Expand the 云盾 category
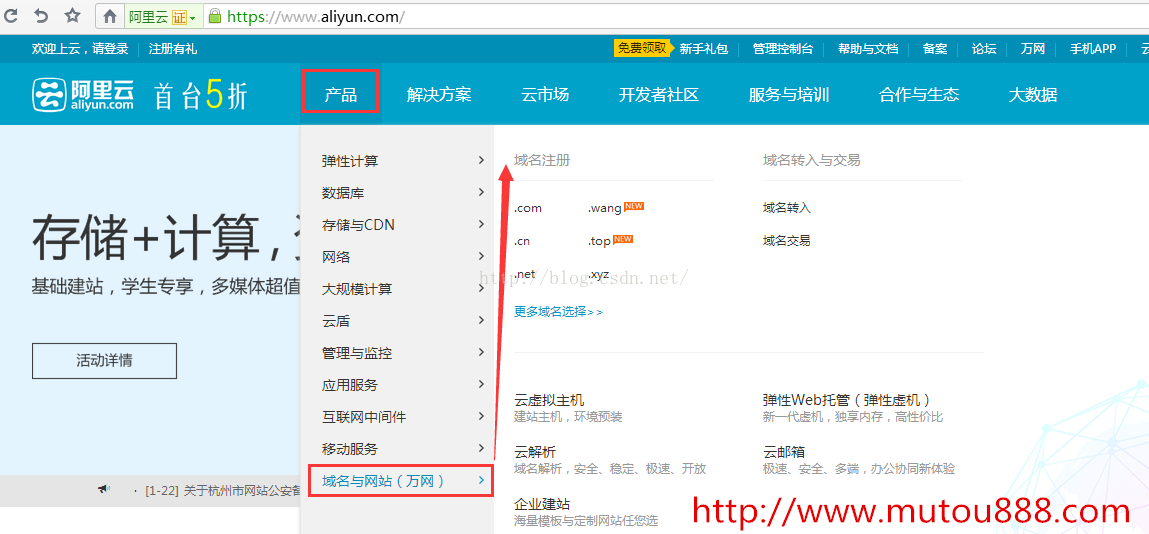The image size is (1149, 534). coord(397,321)
